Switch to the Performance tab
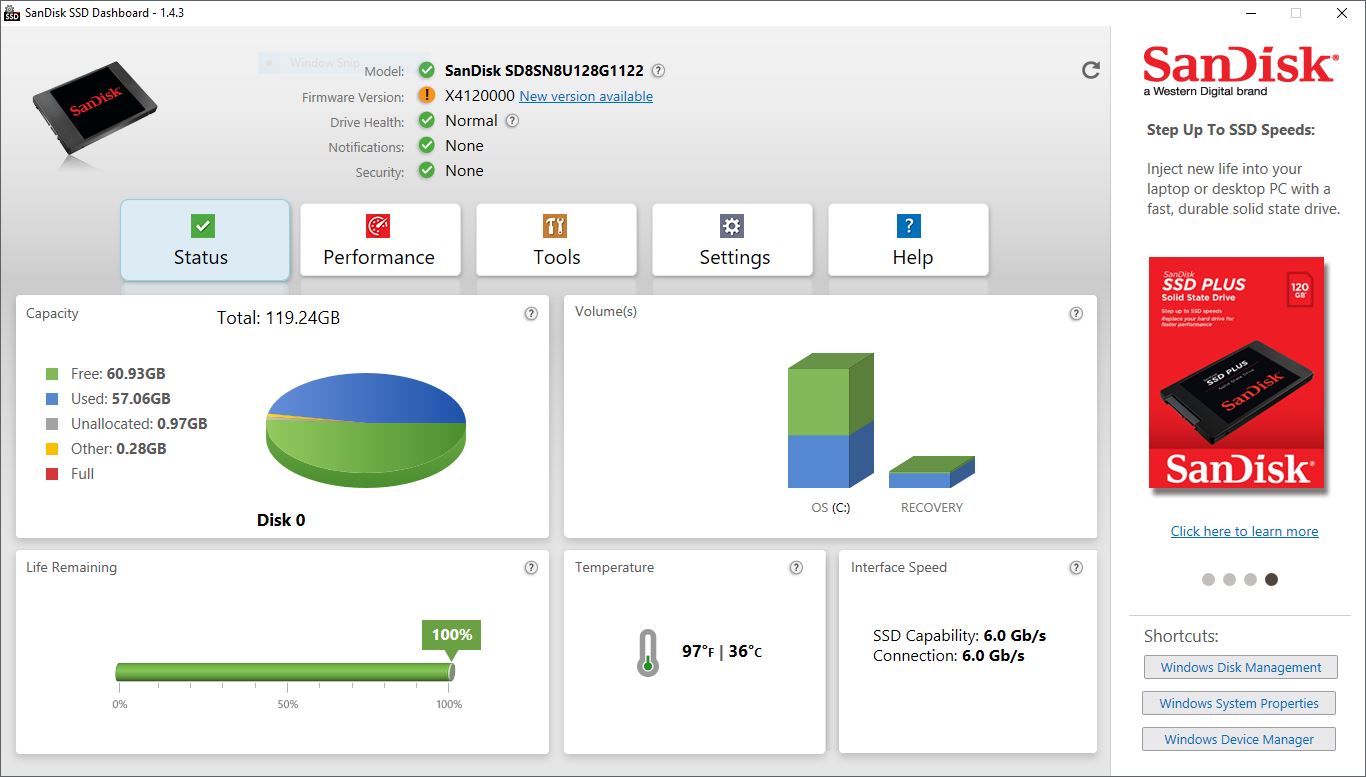Image resolution: width=1366 pixels, height=777 pixels. pos(380,240)
